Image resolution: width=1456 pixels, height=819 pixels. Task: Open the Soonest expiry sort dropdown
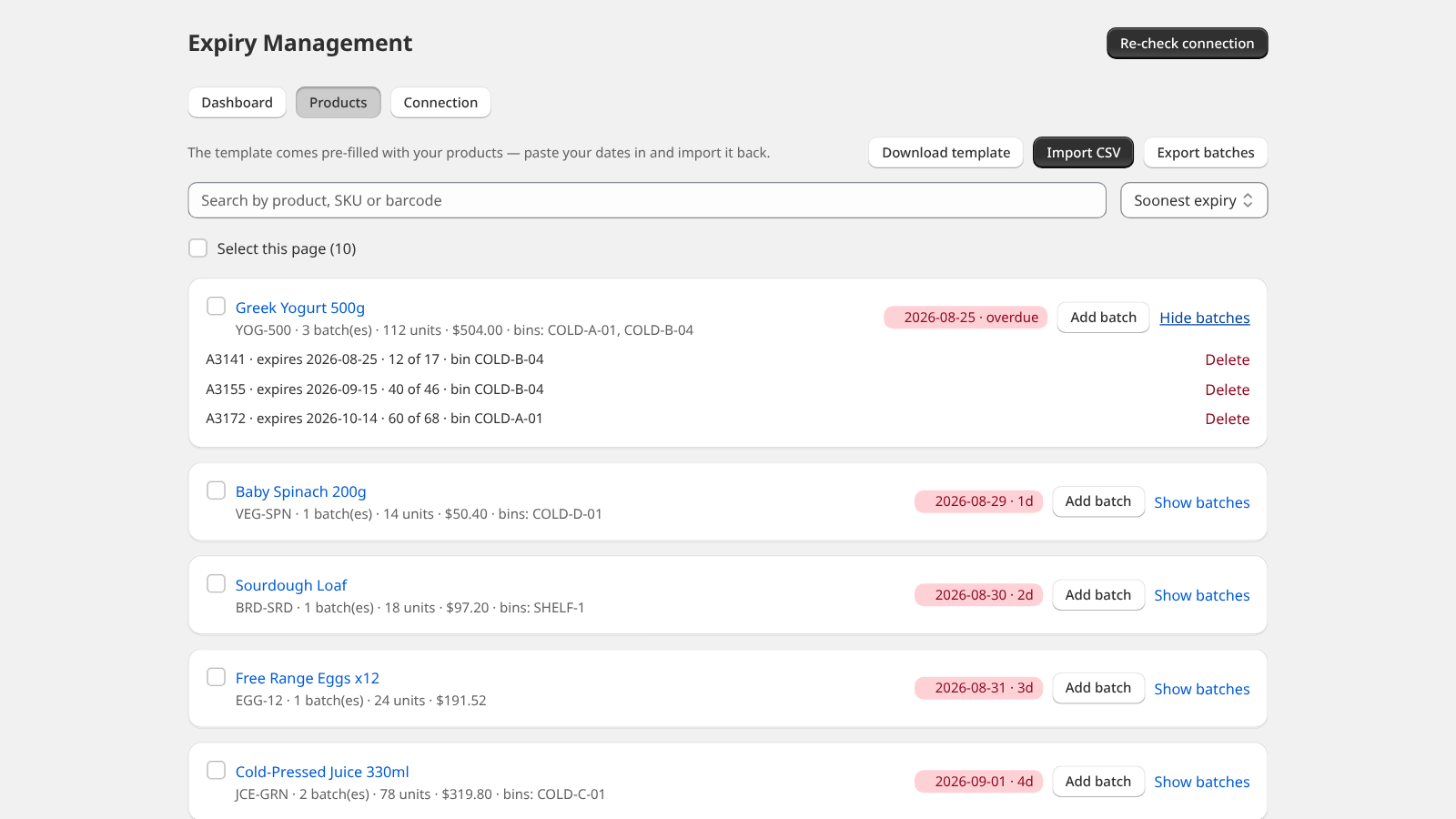[x=1194, y=200]
